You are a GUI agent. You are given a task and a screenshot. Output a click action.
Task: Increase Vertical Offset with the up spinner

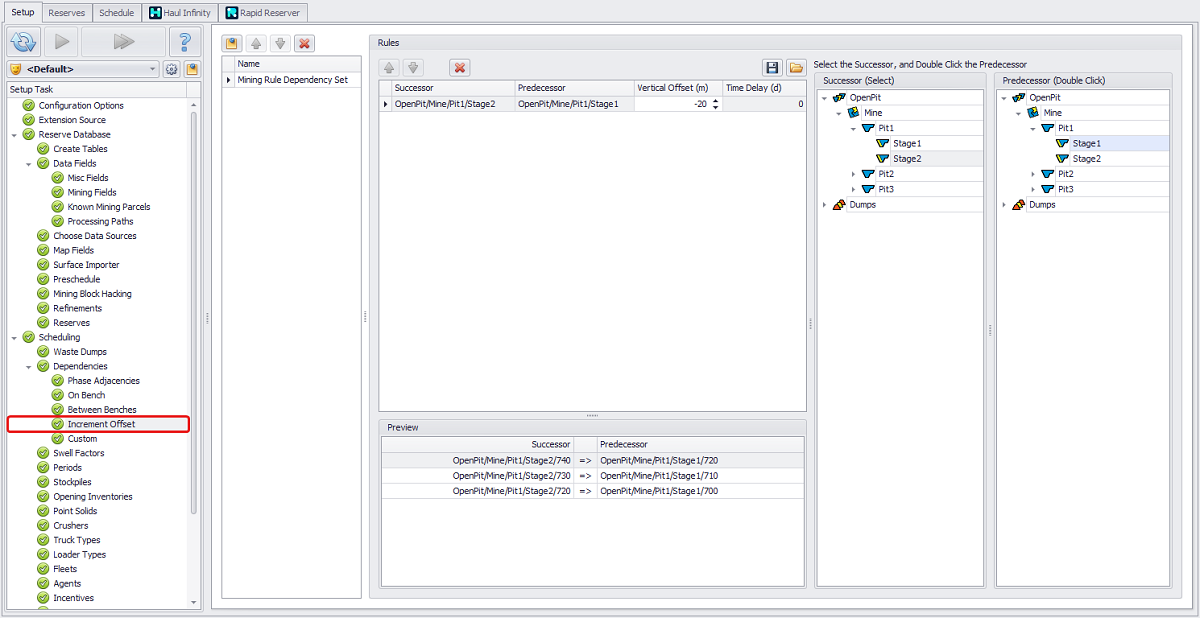(715, 101)
